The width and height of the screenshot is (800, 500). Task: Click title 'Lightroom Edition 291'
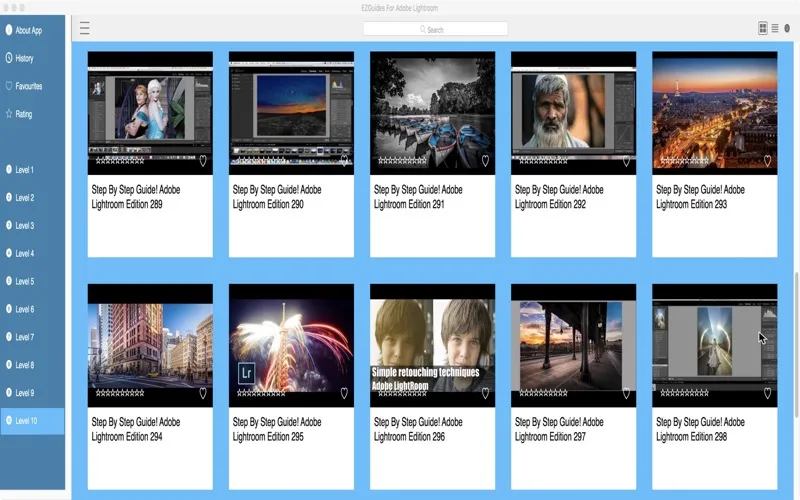click(x=409, y=204)
